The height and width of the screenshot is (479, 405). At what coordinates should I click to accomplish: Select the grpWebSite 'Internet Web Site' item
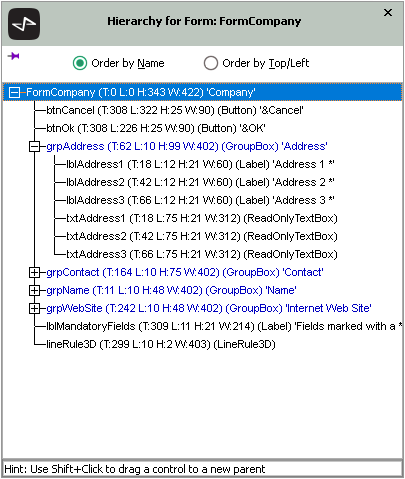(209, 308)
